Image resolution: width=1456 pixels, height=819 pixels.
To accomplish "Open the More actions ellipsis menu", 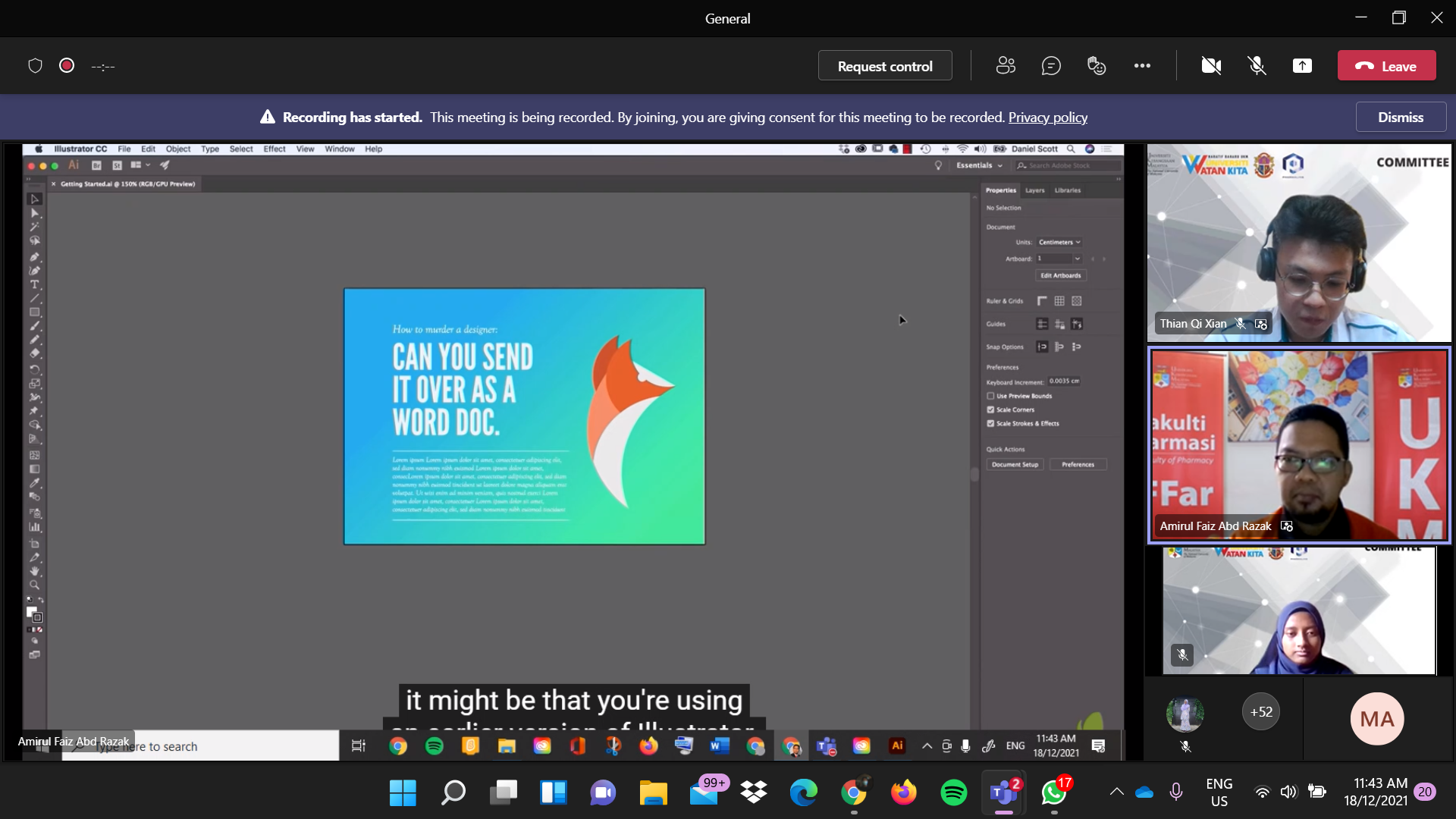I will pos(1142,66).
